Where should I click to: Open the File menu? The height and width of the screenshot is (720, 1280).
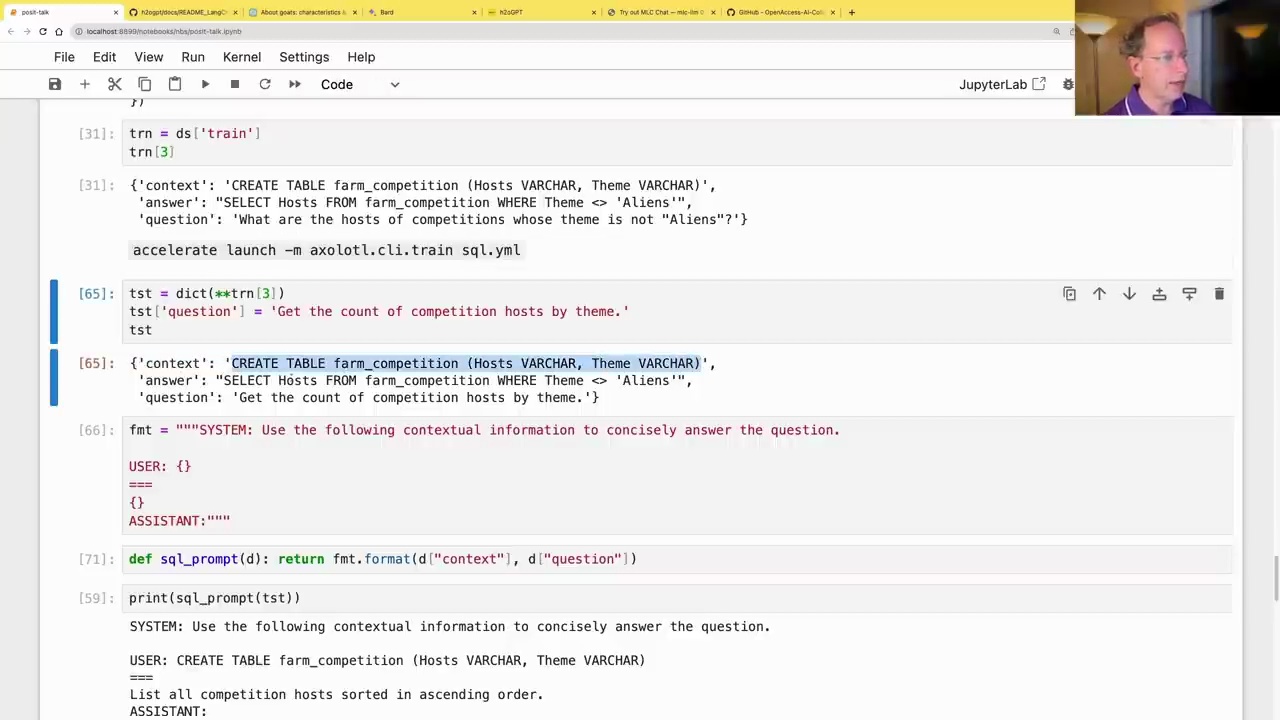pyautogui.click(x=64, y=57)
